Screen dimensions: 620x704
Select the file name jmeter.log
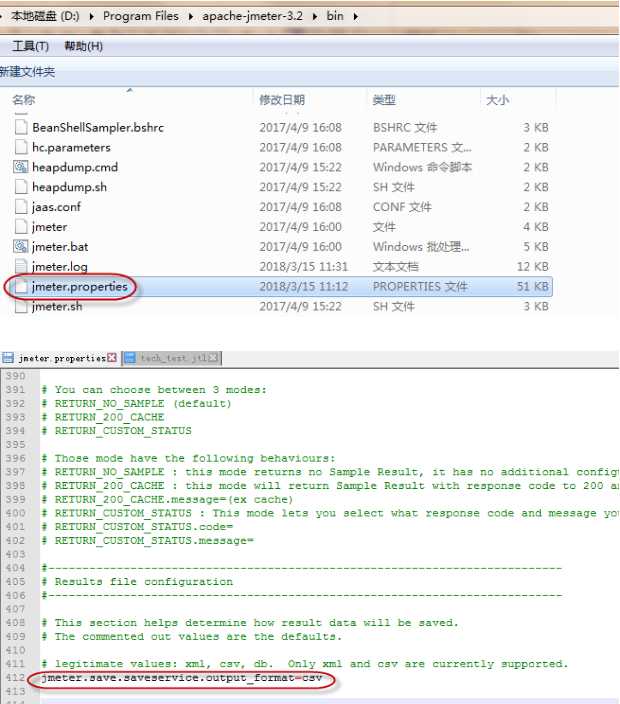tap(60, 266)
